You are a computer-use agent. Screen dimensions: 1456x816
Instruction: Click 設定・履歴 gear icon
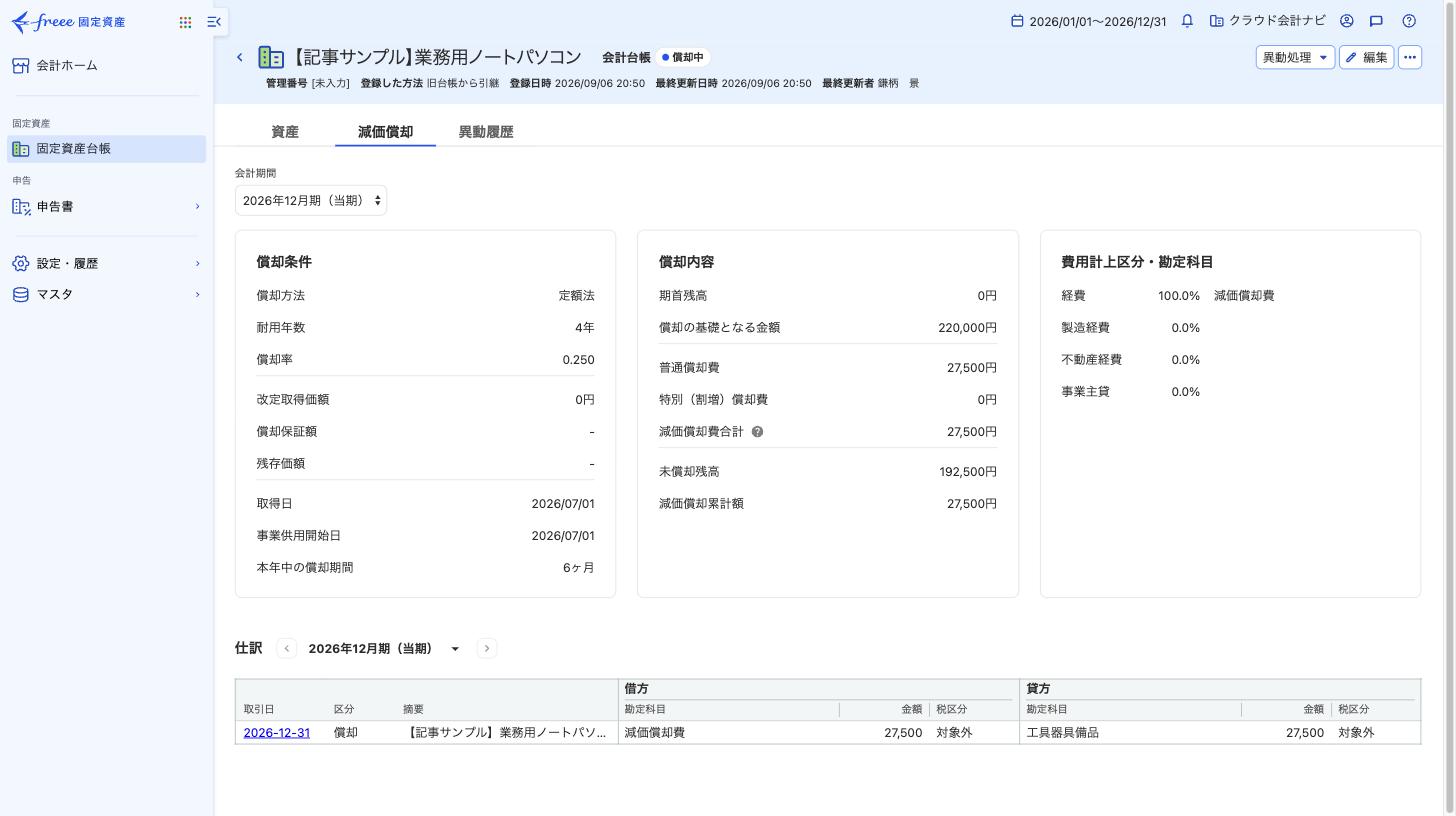pyautogui.click(x=20, y=264)
